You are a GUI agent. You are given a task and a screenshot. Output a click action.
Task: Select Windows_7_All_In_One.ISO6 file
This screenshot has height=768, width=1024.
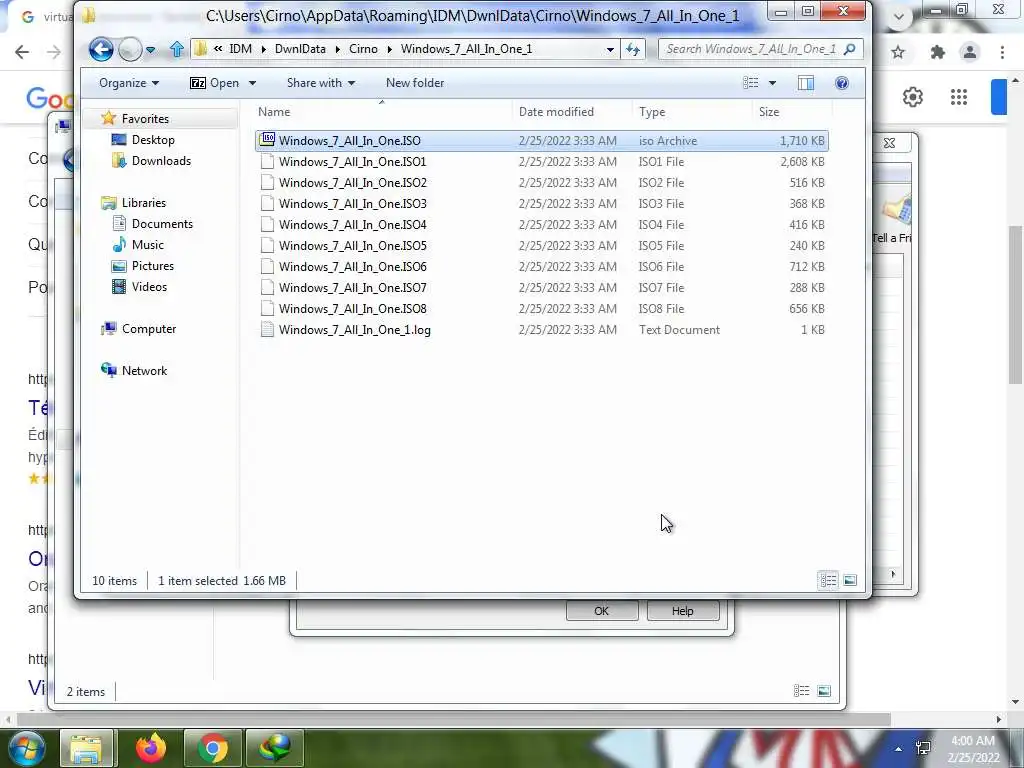click(541, 266)
